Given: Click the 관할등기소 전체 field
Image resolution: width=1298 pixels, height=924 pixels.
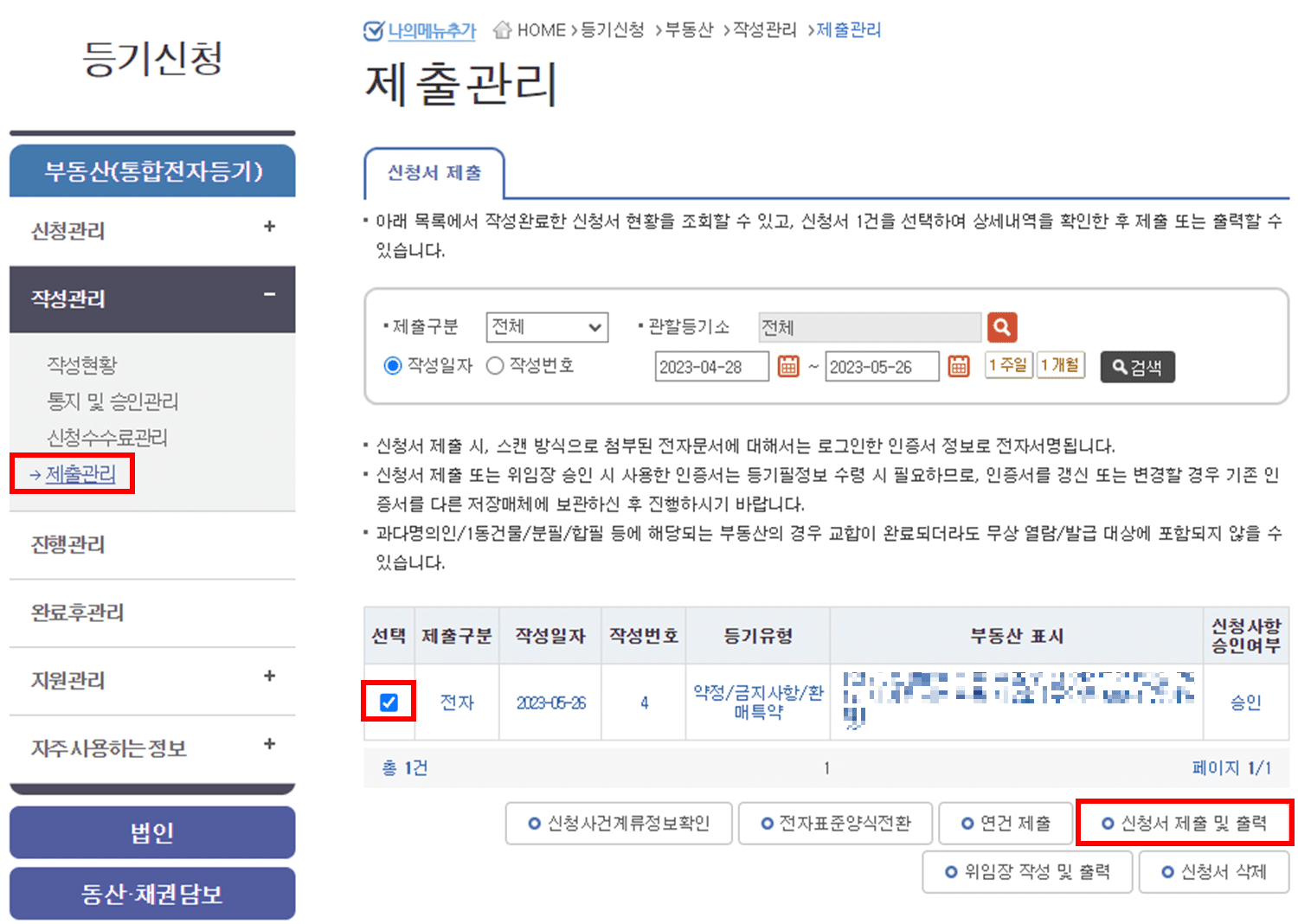Looking at the screenshot, I should (x=870, y=327).
